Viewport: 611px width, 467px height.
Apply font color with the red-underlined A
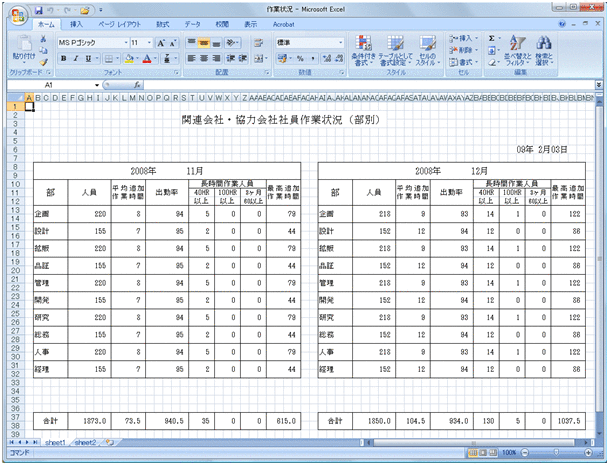pos(147,59)
